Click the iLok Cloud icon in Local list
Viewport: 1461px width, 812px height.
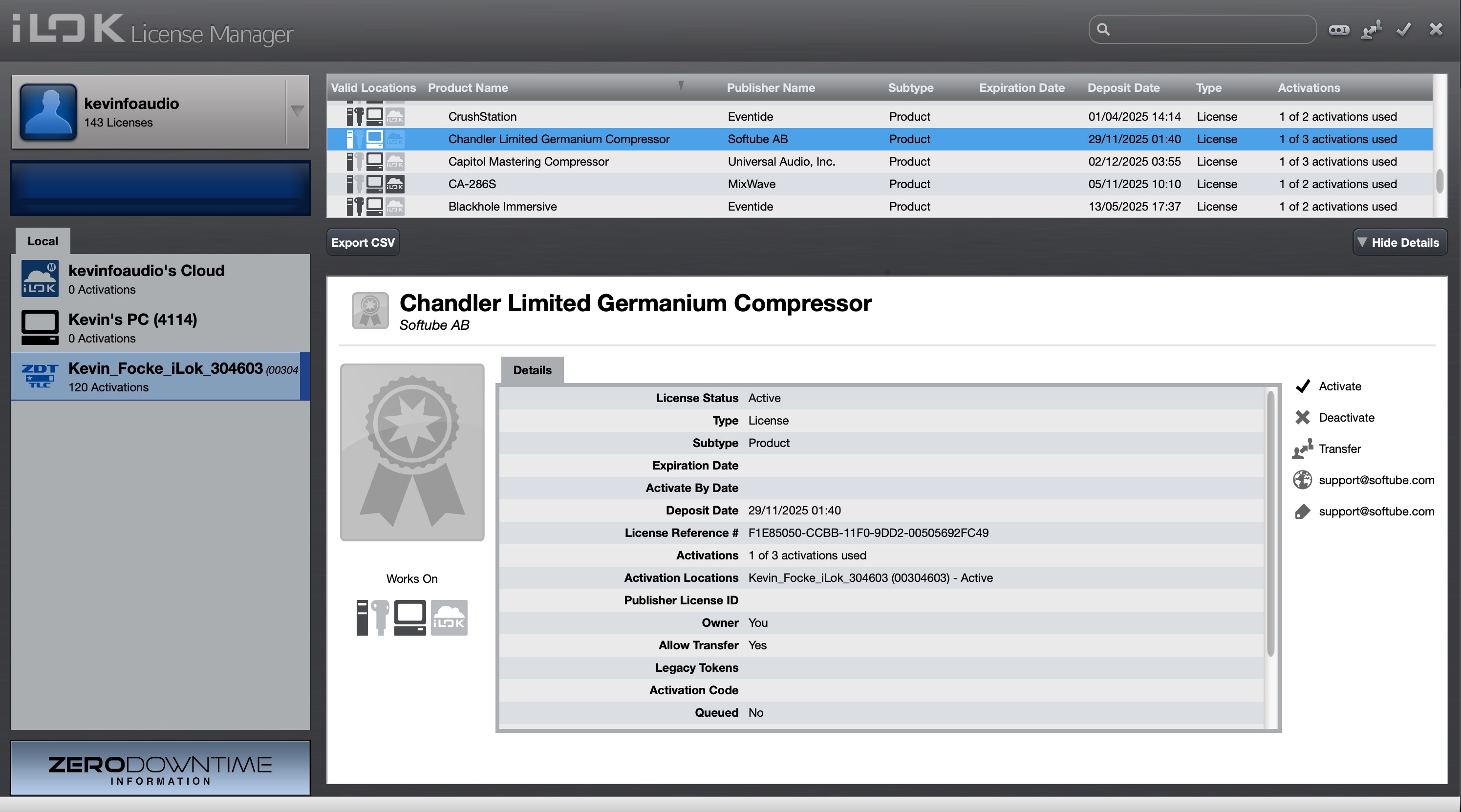coord(40,279)
